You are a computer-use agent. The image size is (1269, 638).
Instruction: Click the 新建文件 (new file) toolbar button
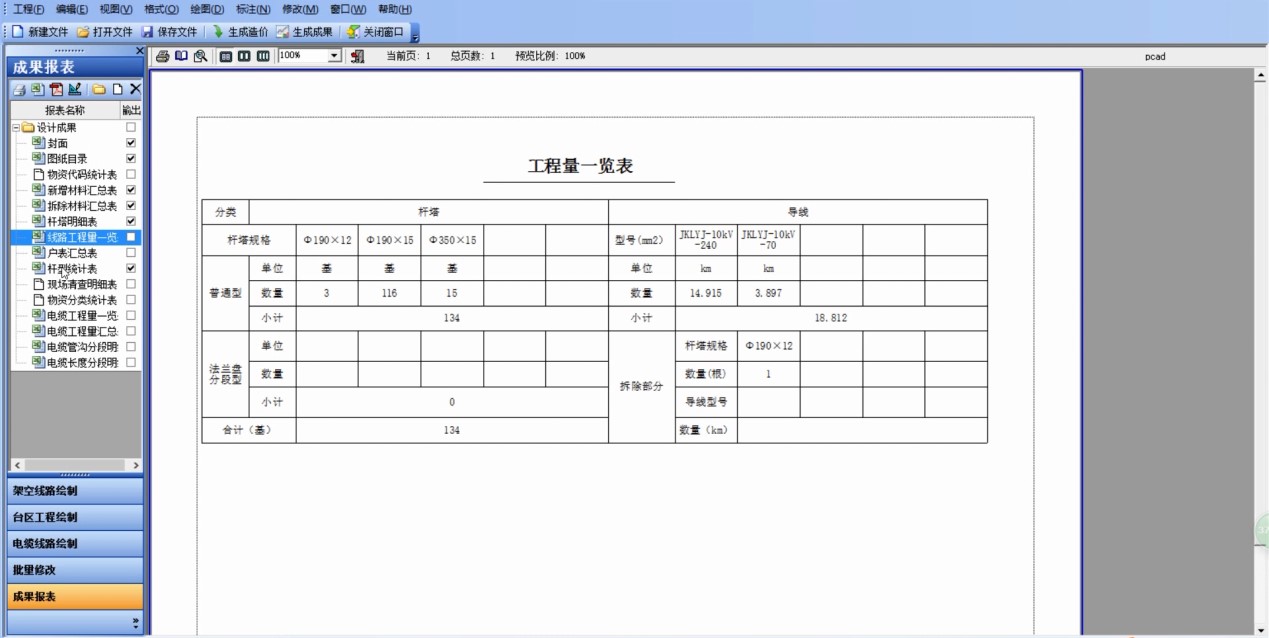coord(40,32)
